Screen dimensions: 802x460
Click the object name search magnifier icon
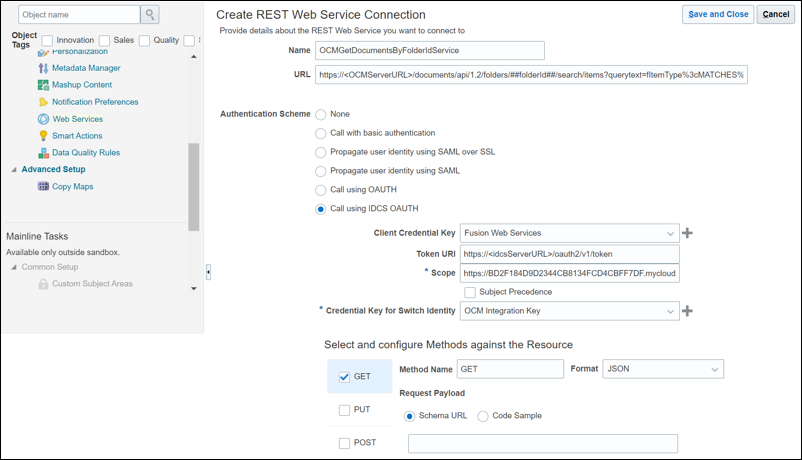(x=150, y=14)
